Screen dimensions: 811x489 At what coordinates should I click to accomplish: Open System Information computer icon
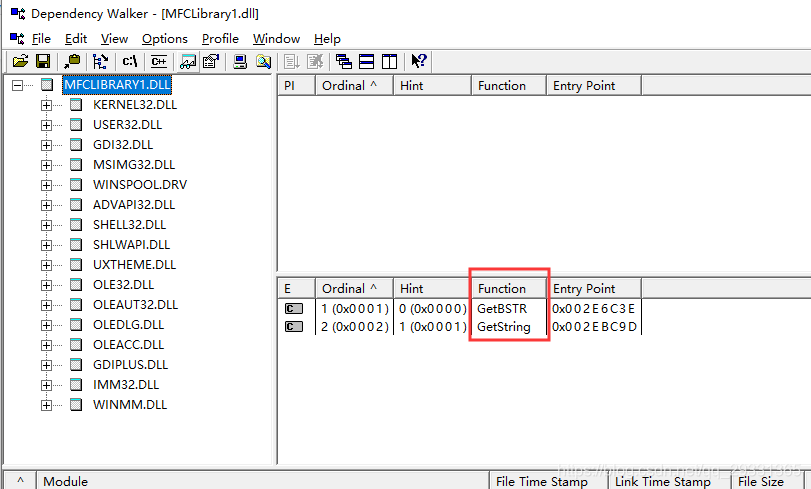click(239, 62)
